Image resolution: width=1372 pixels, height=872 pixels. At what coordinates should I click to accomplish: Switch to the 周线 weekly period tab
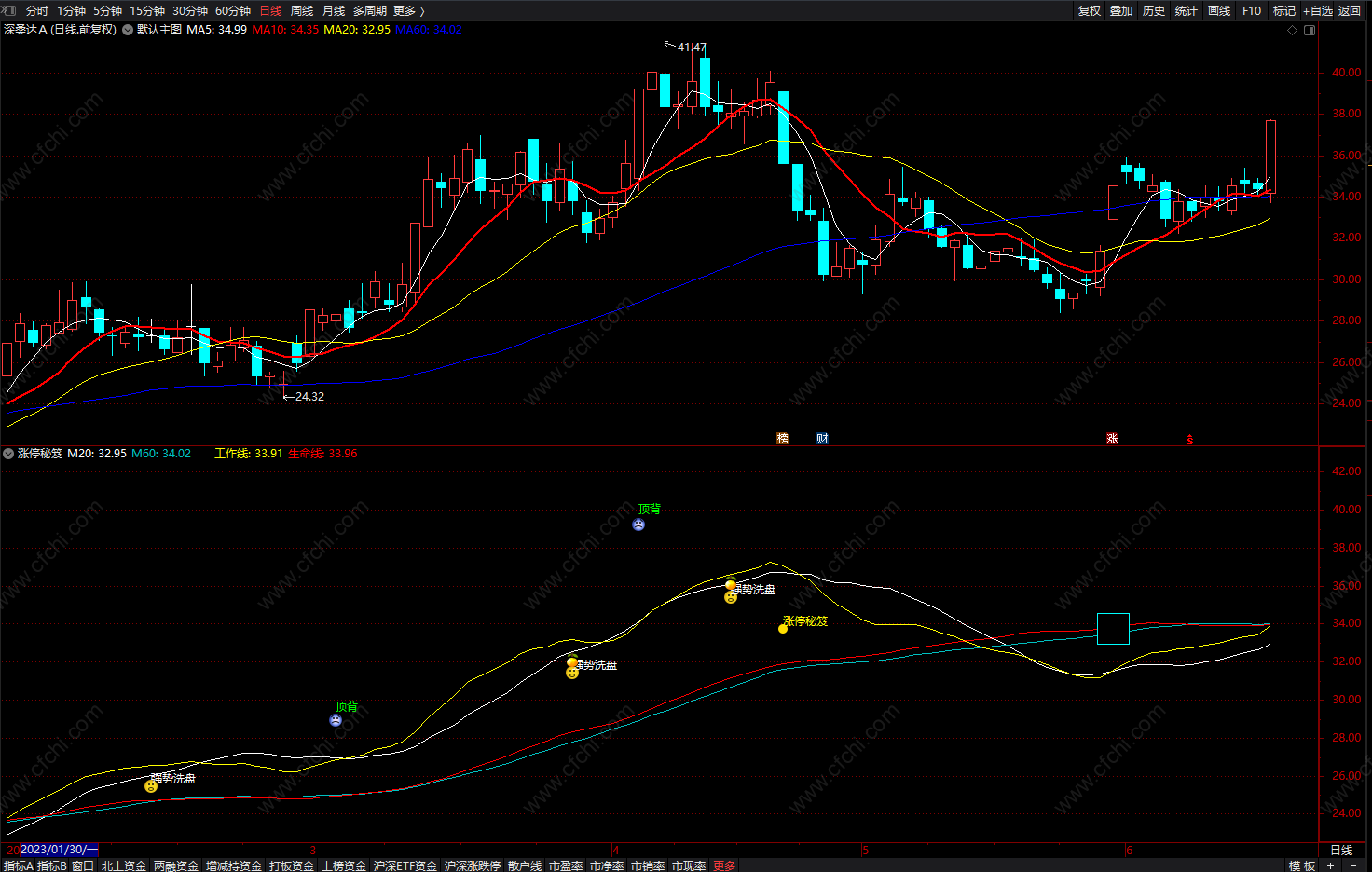302,10
